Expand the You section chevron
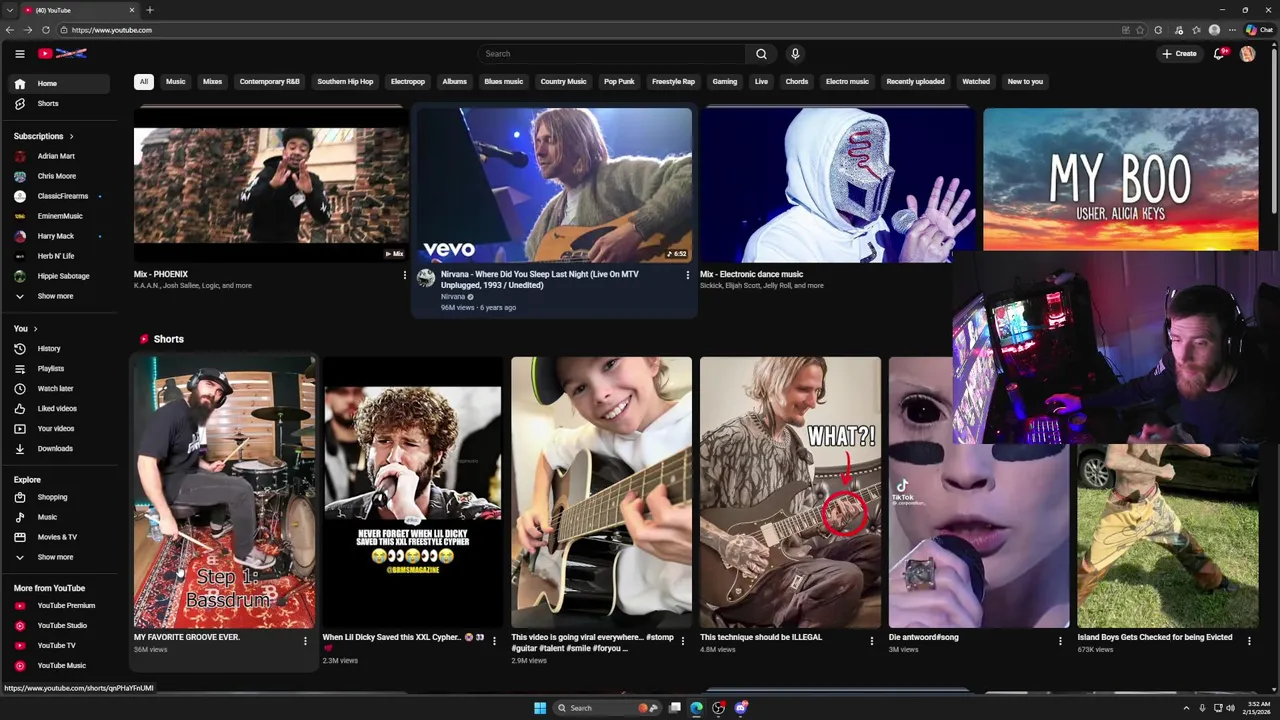 (x=35, y=329)
